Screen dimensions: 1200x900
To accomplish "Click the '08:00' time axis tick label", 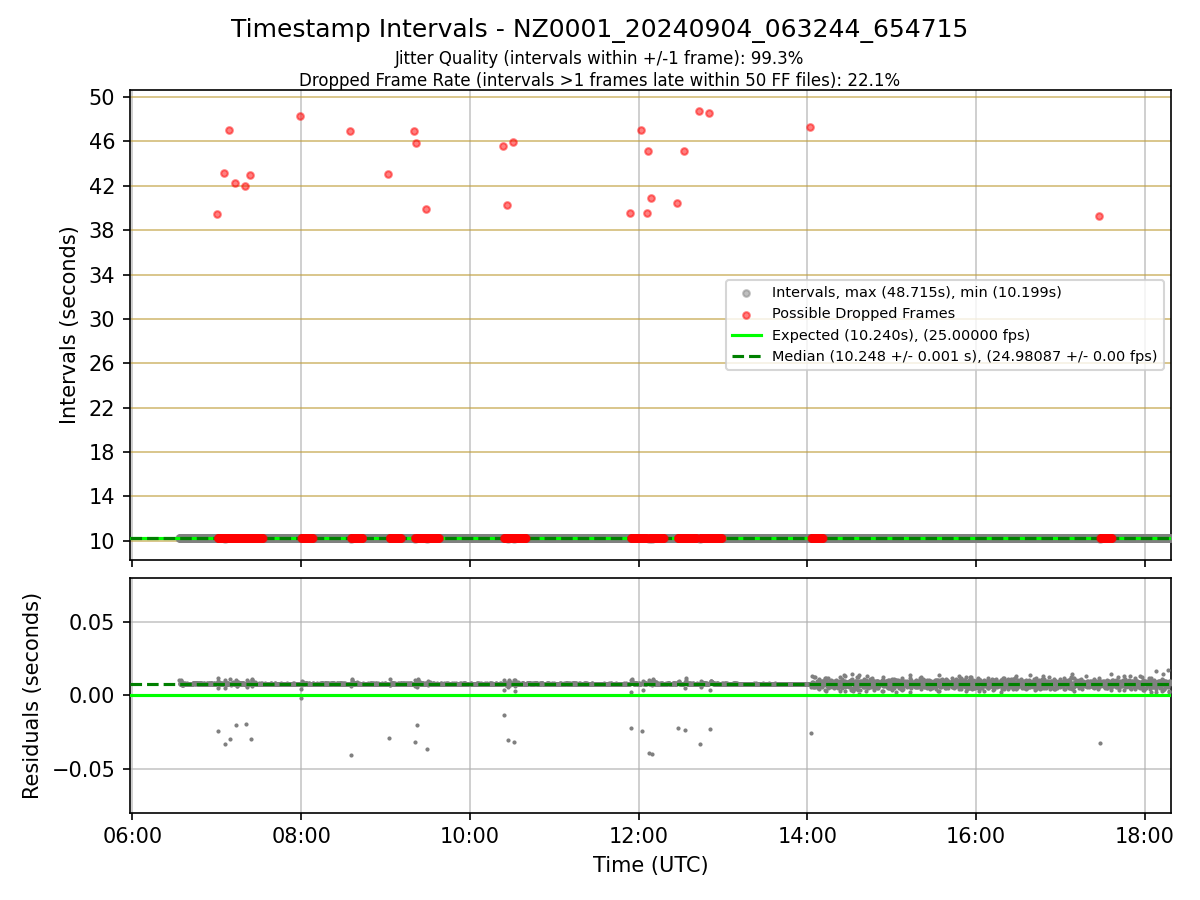I will click(x=301, y=834).
